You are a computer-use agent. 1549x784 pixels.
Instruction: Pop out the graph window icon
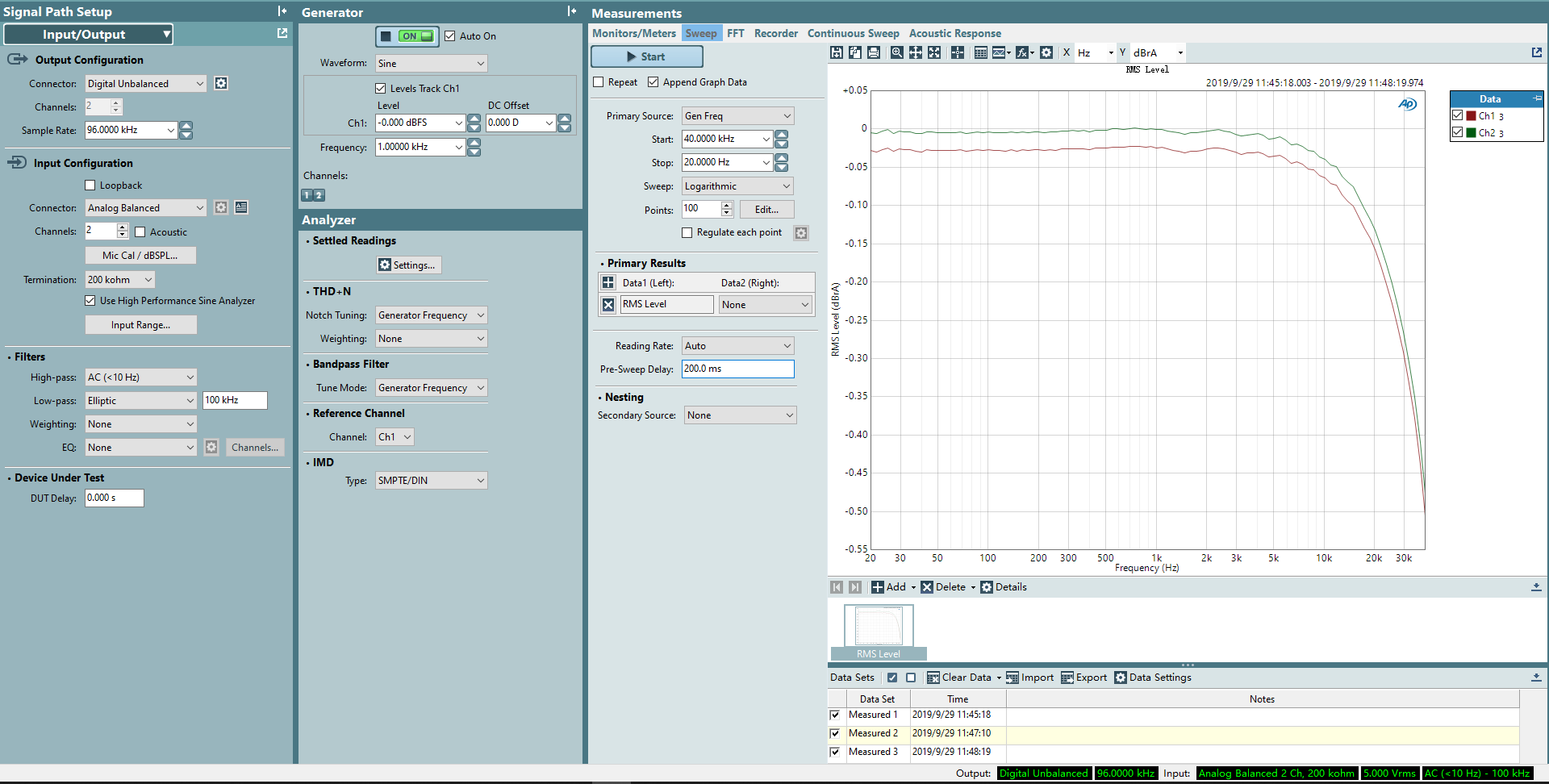[1537, 52]
